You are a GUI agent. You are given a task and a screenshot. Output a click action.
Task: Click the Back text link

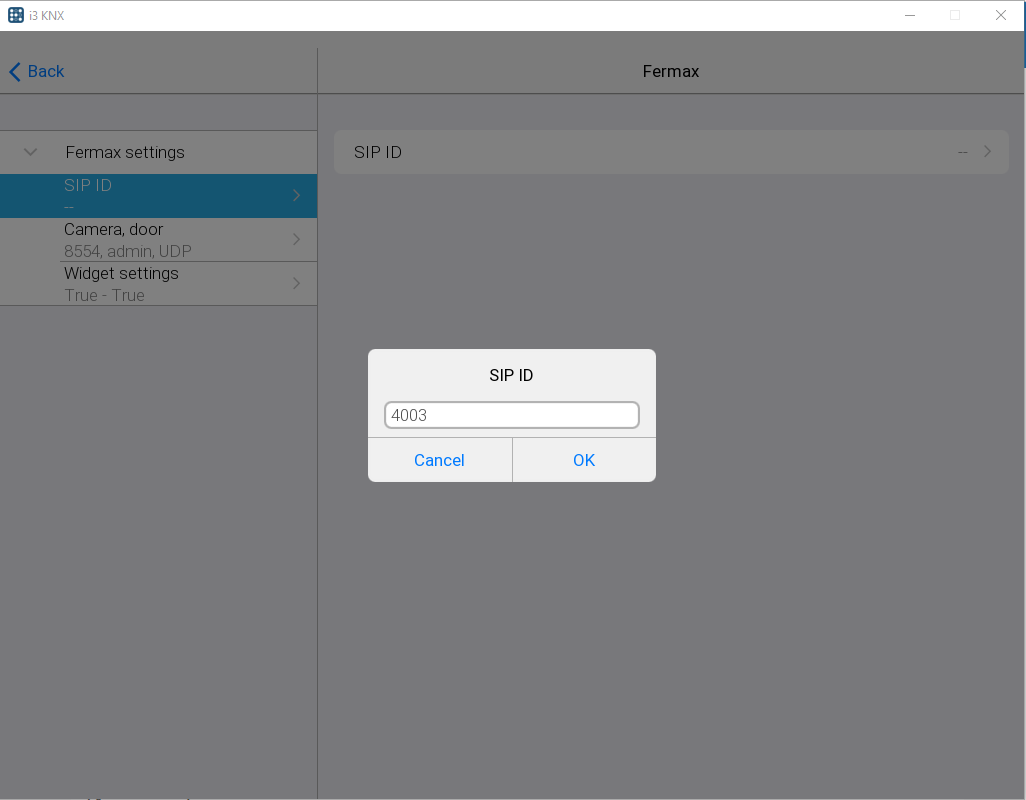[46, 71]
